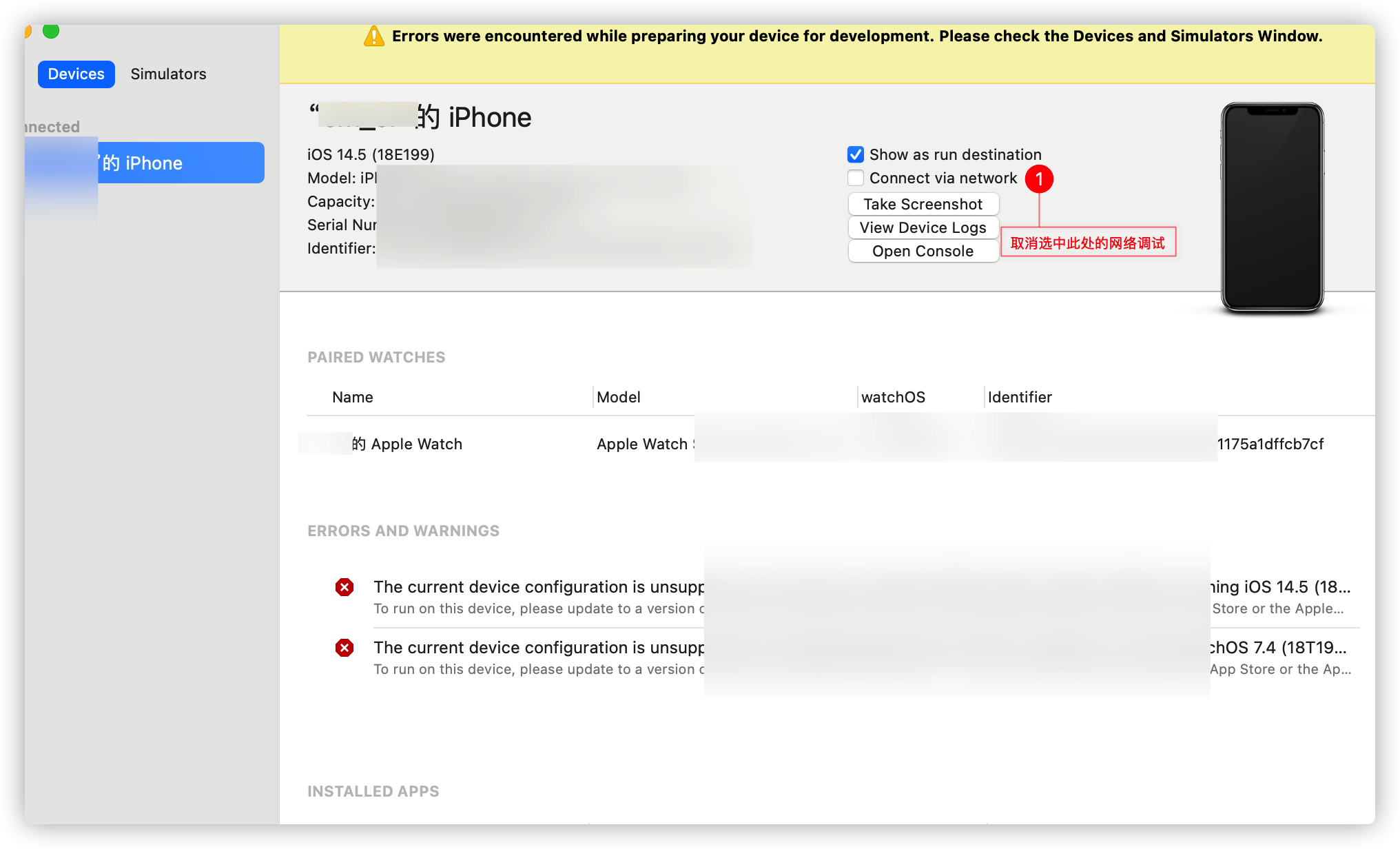Click the green maximize window button
The width and height of the screenshot is (1400, 849).
(x=51, y=31)
